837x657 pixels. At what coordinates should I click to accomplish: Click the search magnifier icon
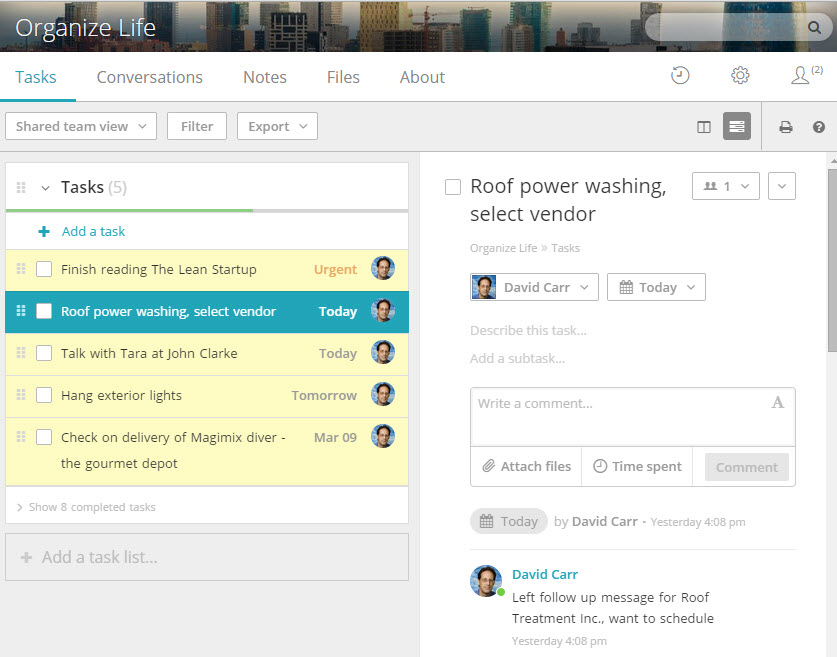814,28
